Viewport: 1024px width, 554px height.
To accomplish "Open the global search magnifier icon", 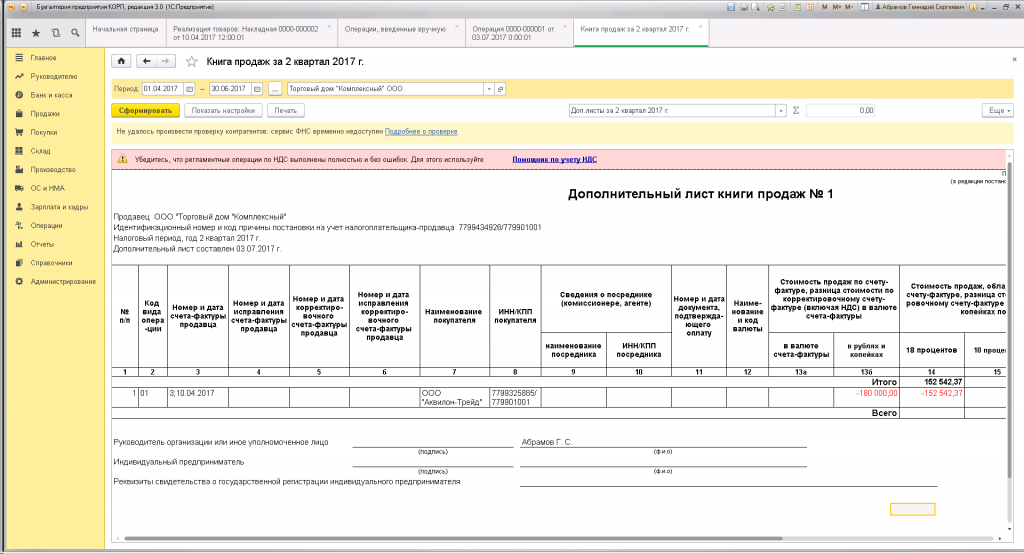I will [x=75, y=33].
